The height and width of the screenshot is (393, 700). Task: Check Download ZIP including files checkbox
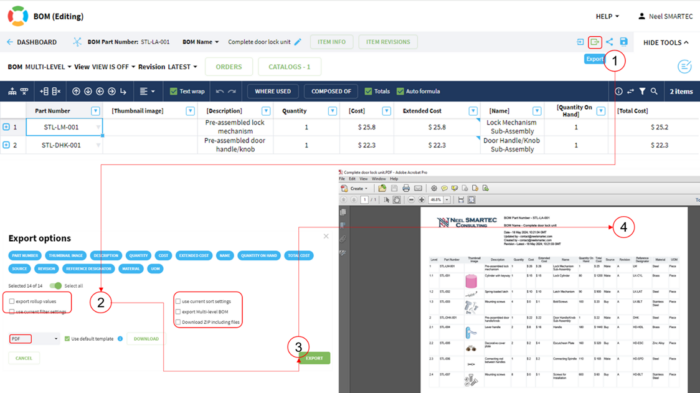tap(178, 322)
